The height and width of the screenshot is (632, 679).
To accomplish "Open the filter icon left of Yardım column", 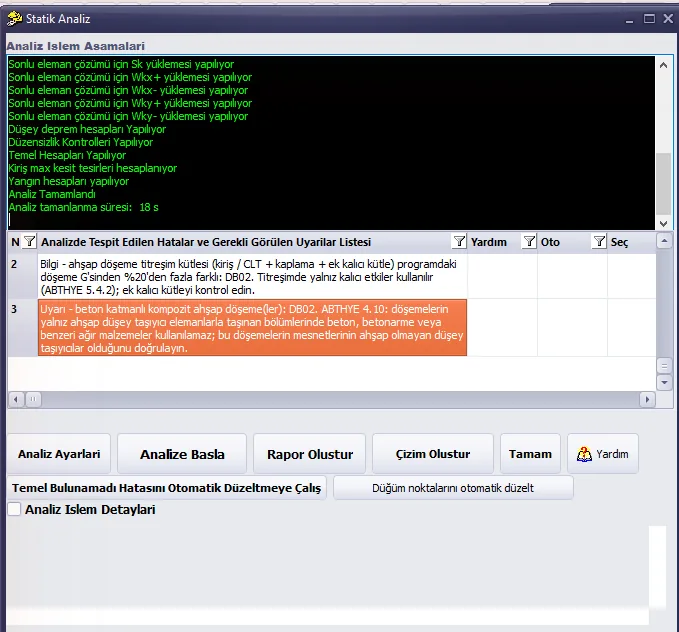I will pyautogui.click(x=459, y=241).
